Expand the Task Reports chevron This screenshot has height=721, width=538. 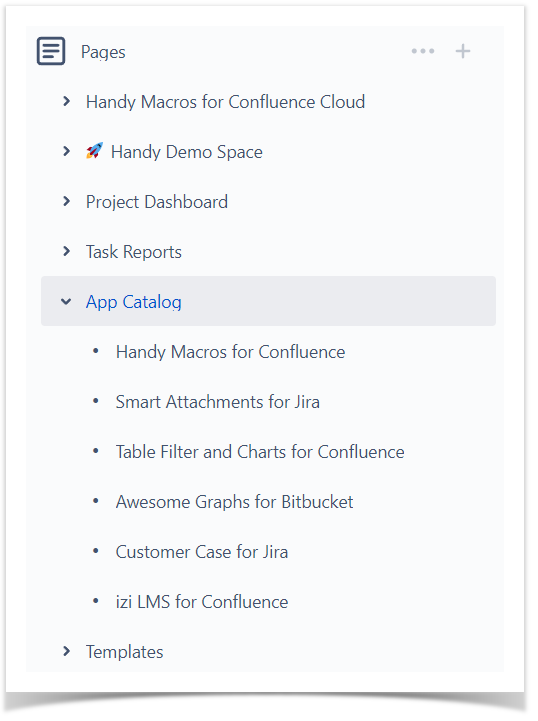[x=66, y=251]
